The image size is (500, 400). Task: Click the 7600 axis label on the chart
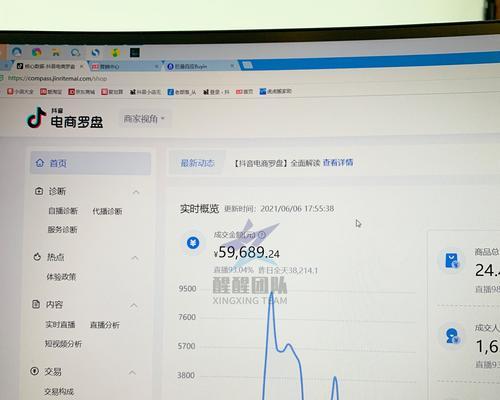(187, 317)
